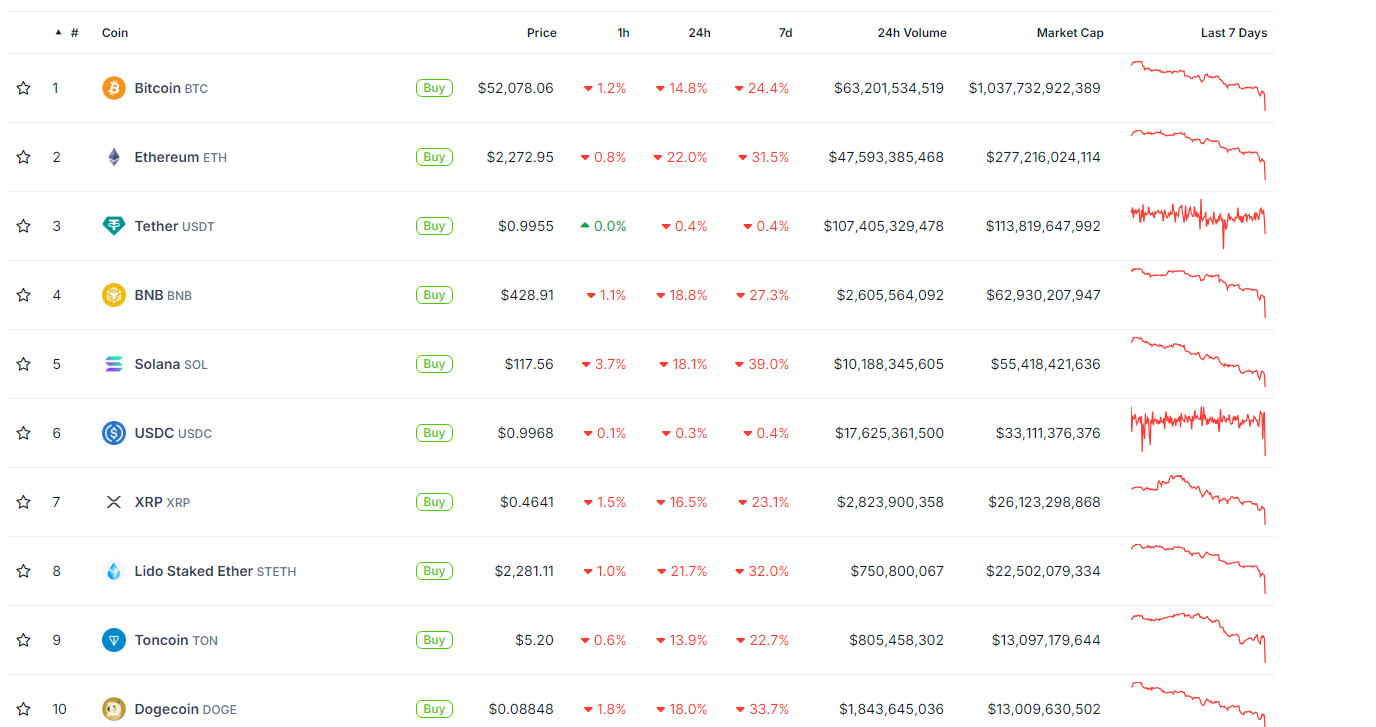Click the Tether USDT logo icon

[x=114, y=226]
